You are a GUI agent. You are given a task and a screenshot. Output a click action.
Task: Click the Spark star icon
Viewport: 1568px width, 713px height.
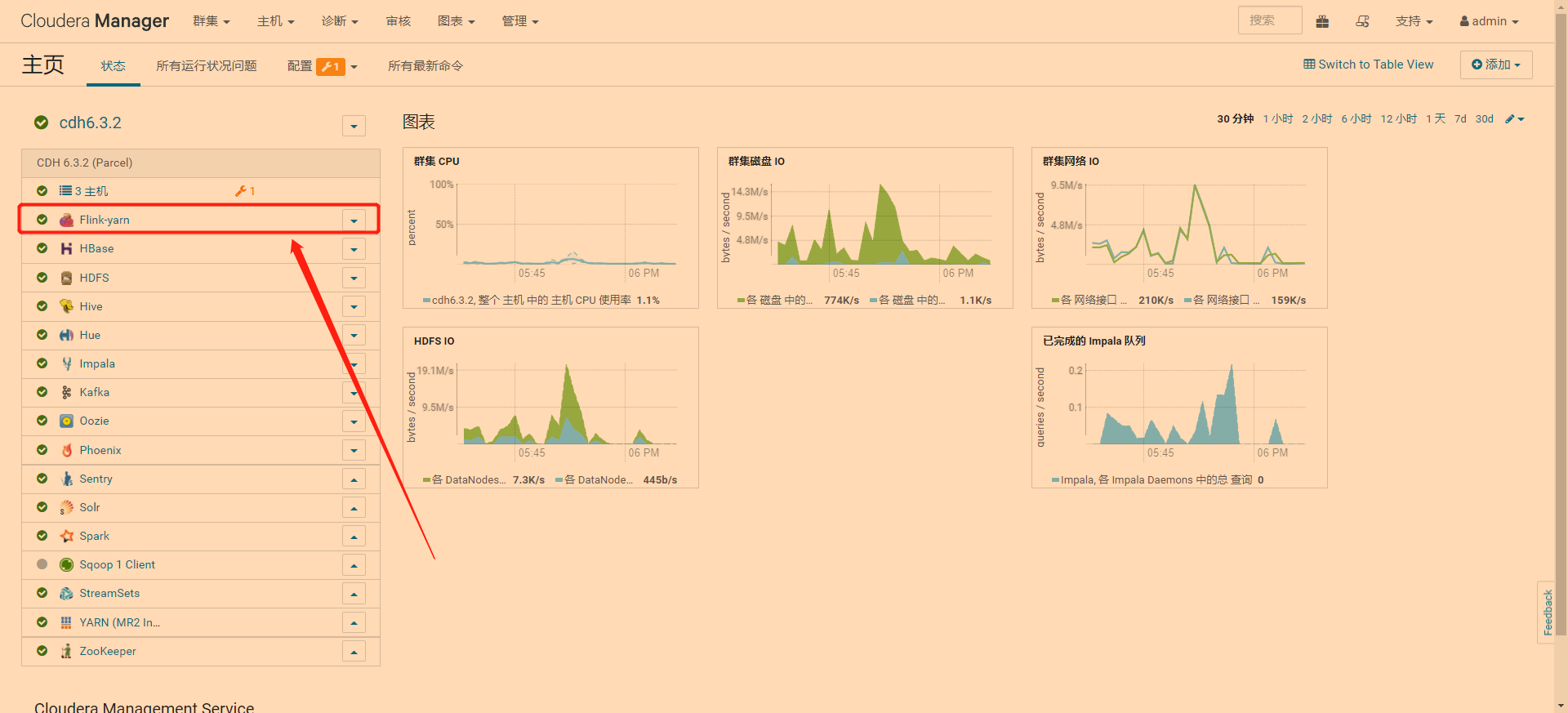point(67,536)
